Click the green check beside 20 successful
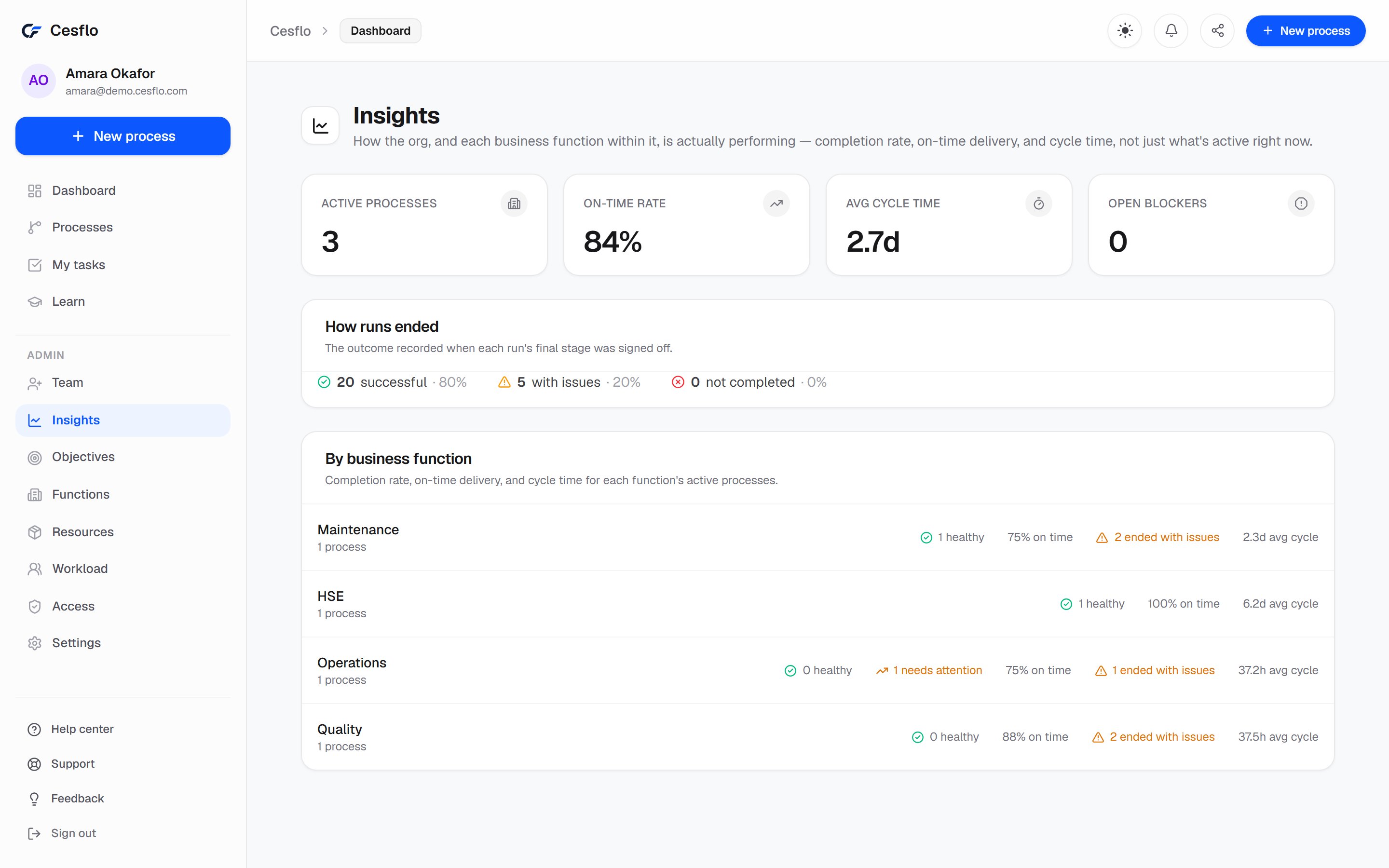The image size is (1389, 868). click(324, 382)
